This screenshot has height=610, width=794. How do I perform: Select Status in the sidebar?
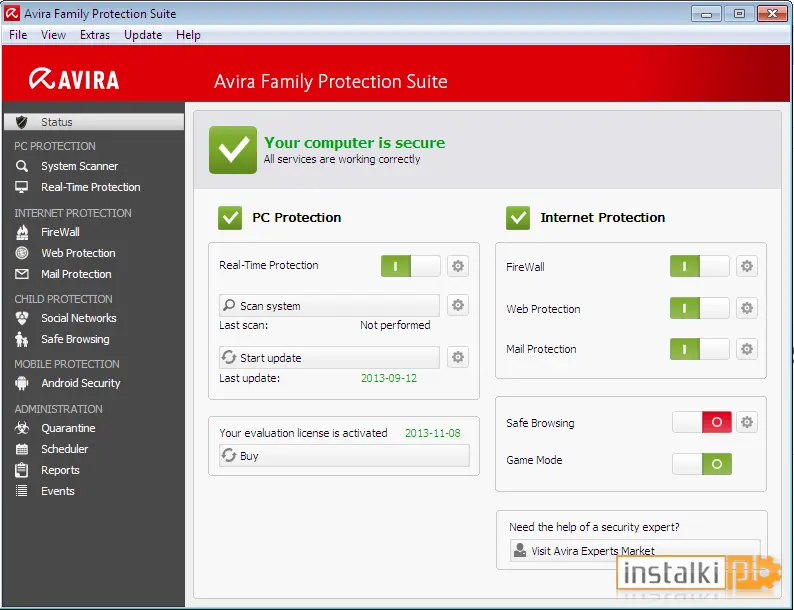(x=94, y=122)
